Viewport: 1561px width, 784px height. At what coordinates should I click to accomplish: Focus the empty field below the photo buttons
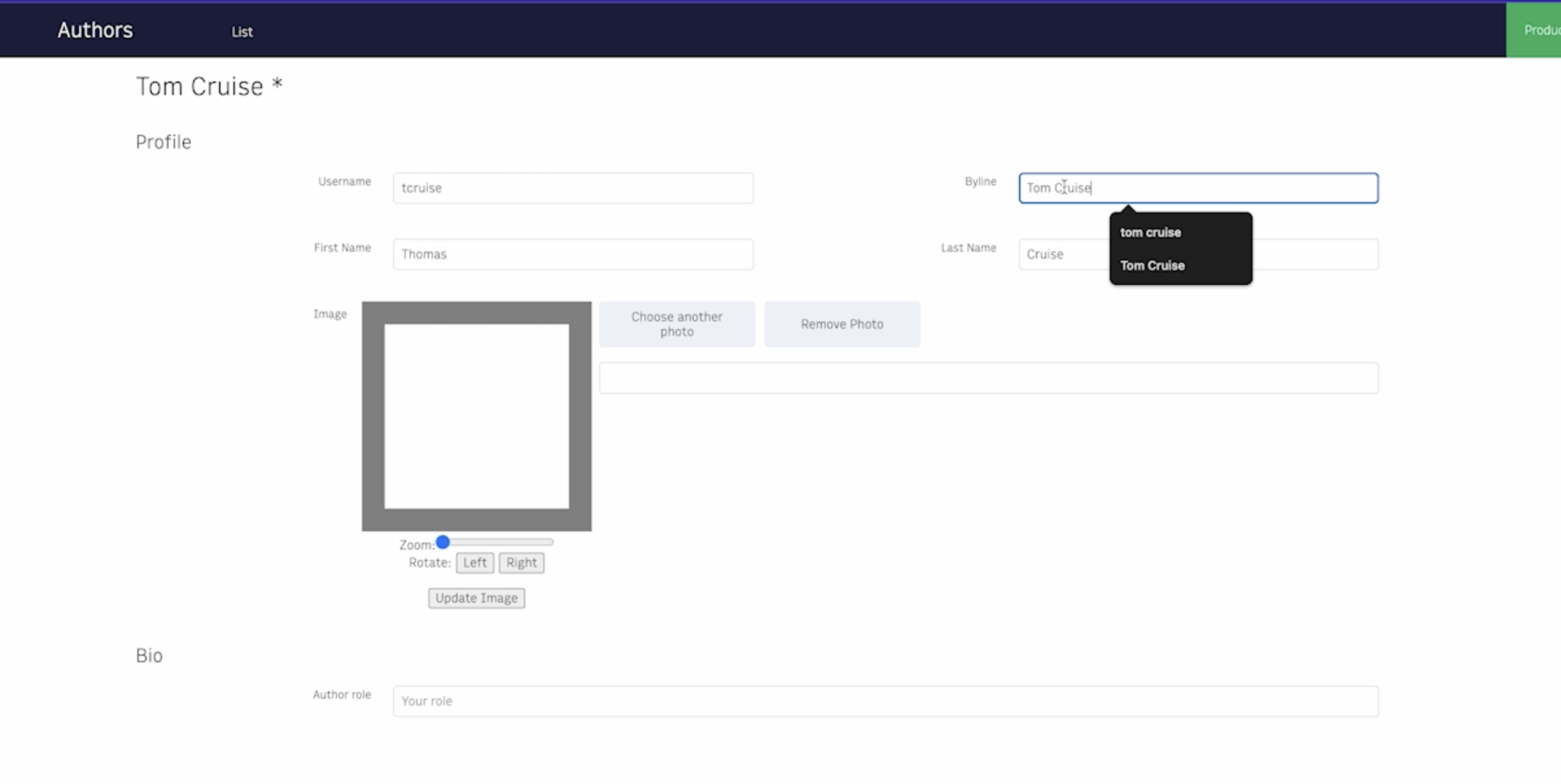click(989, 378)
